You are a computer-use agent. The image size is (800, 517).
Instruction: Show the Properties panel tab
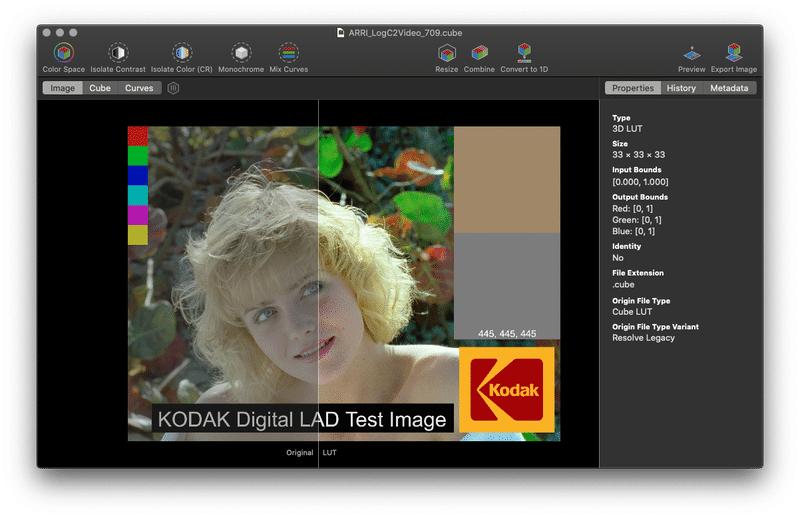point(633,88)
